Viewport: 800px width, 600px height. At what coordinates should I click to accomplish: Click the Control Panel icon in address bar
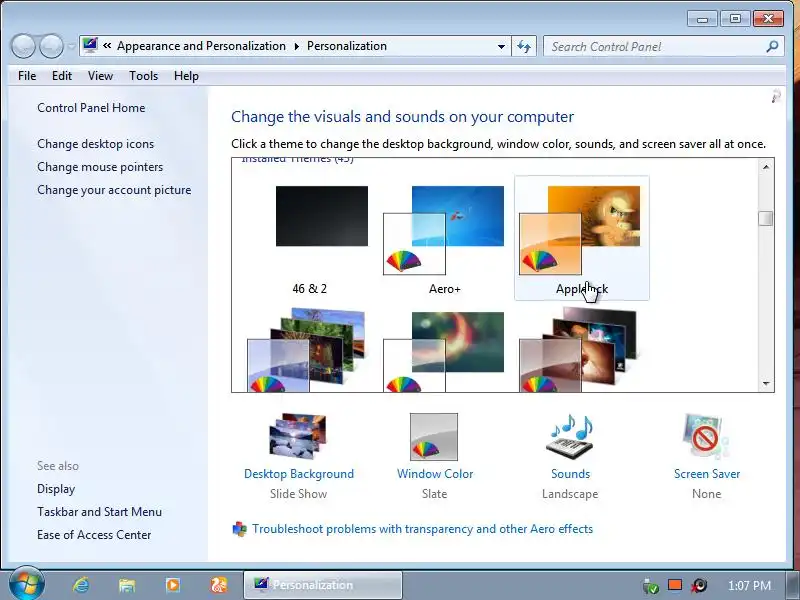click(90, 45)
